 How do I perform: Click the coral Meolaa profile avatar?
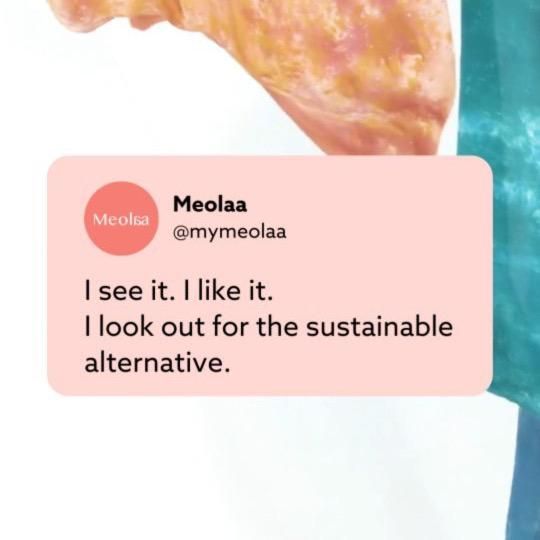[121, 218]
